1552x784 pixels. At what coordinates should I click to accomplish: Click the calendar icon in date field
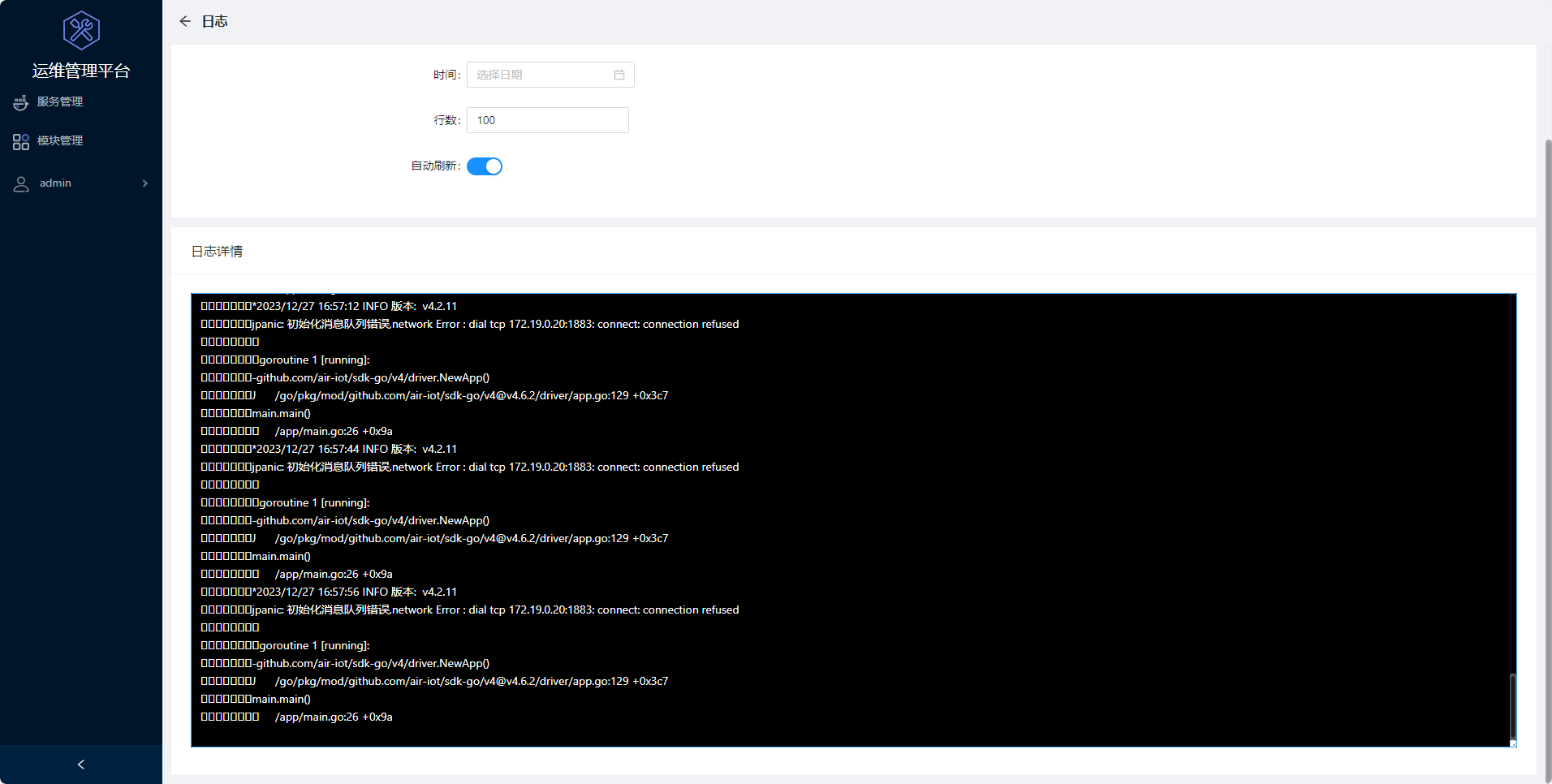(x=619, y=75)
